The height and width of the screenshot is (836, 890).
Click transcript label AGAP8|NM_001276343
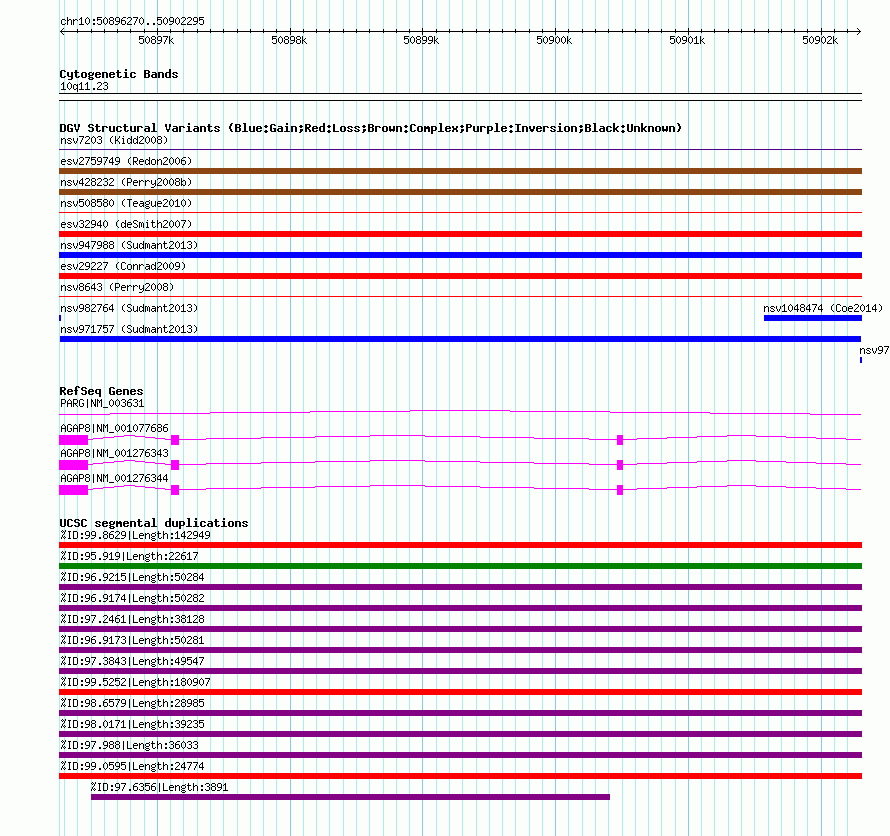pyautogui.click(x=114, y=453)
